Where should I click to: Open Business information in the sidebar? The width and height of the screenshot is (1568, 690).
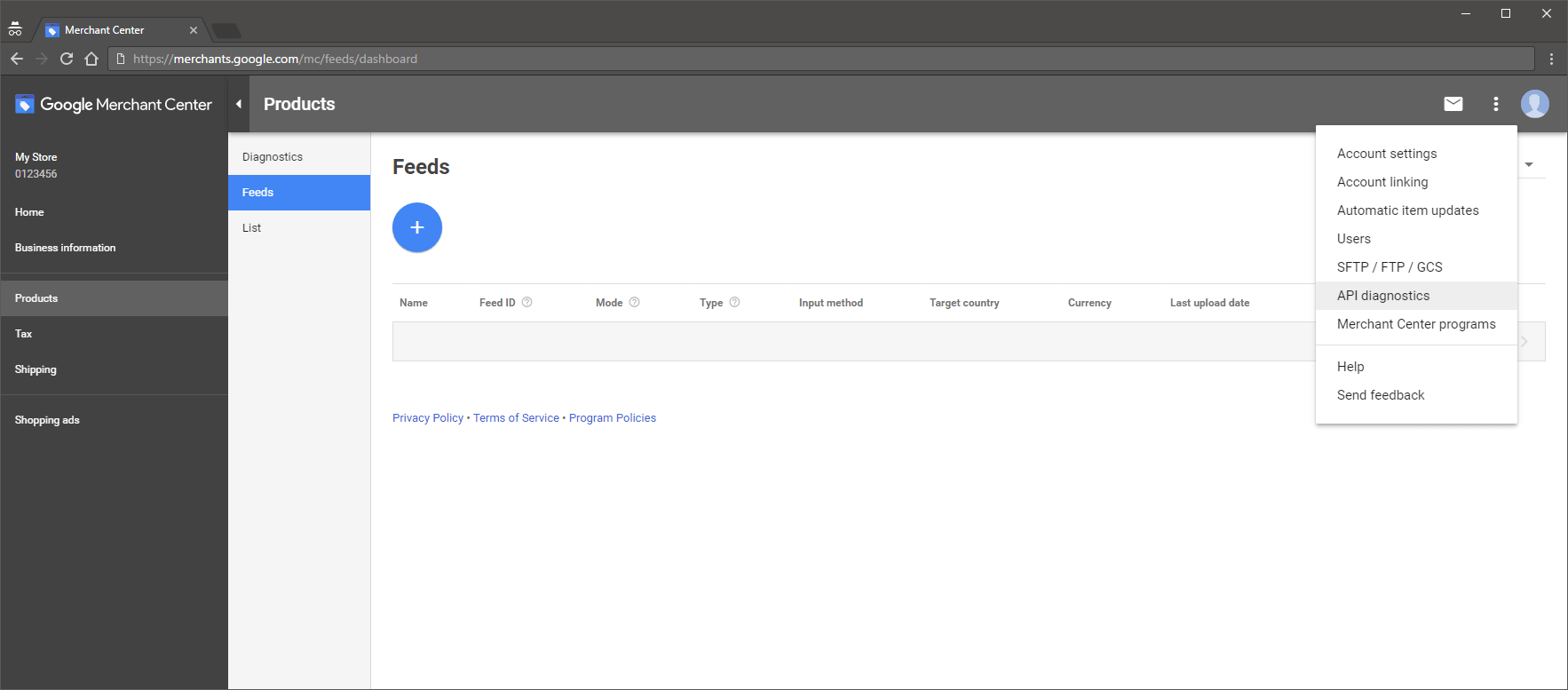point(114,248)
